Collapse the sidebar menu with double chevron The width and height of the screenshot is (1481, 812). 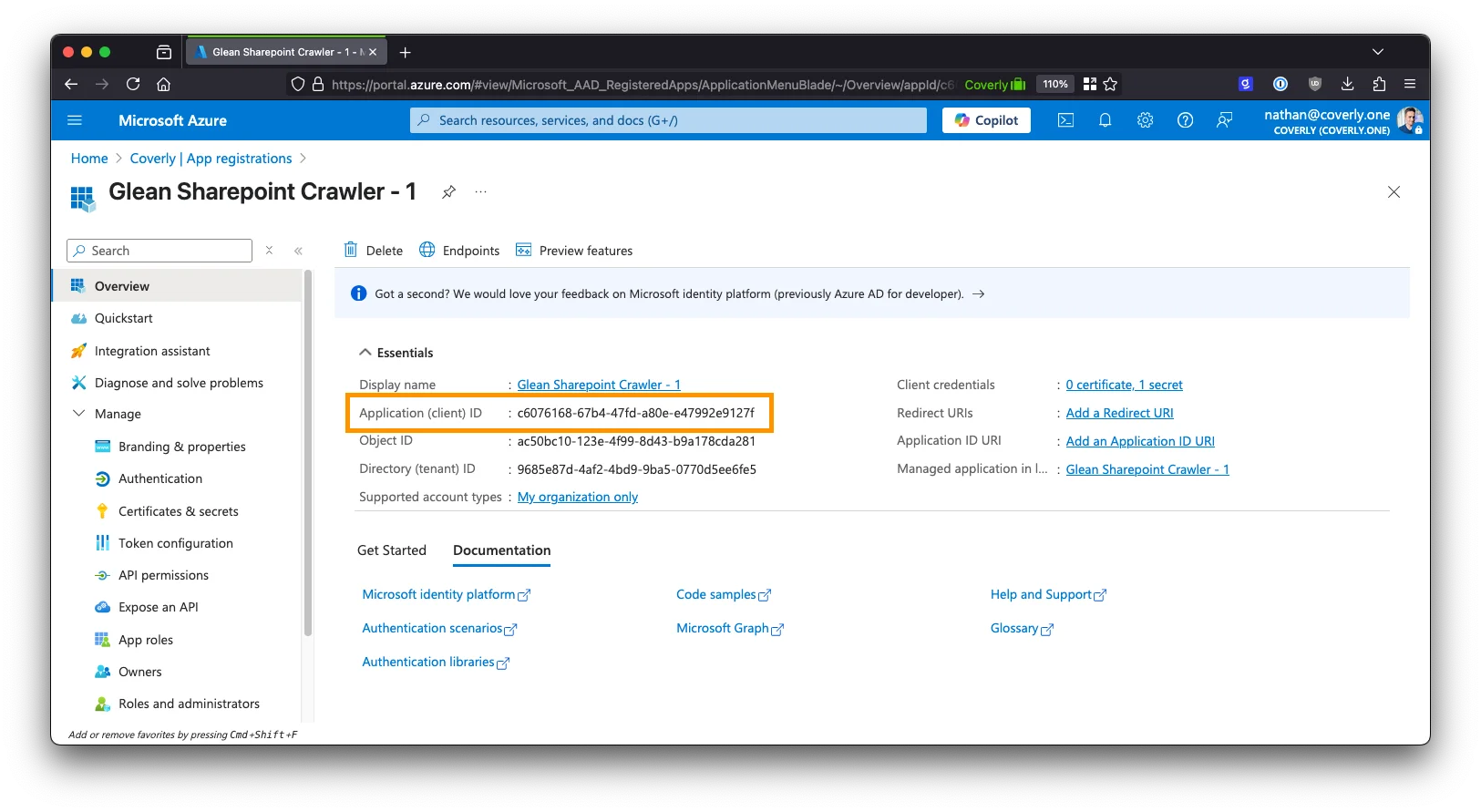click(298, 251)
